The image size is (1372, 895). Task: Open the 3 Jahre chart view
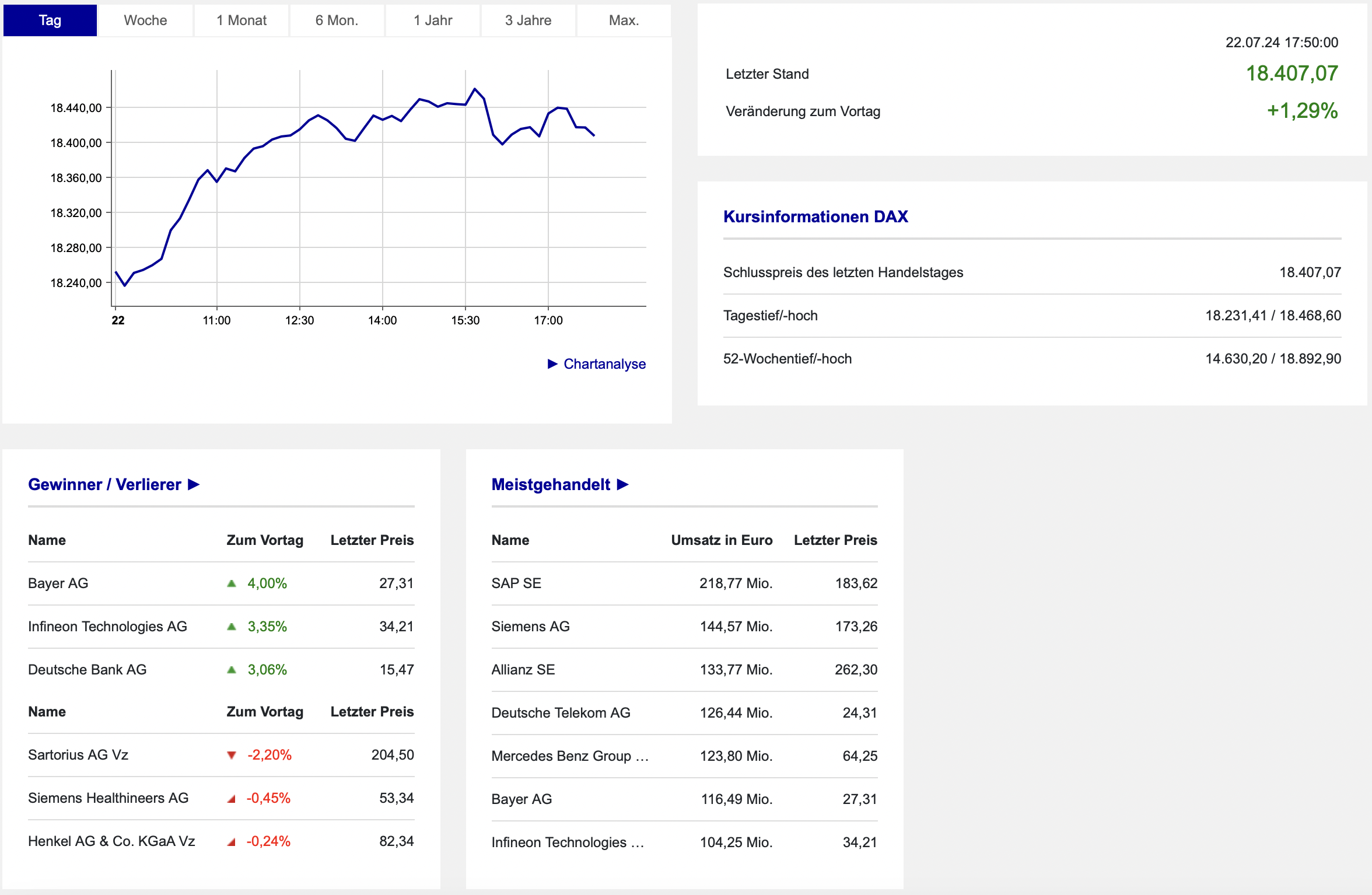click(528, 20)
